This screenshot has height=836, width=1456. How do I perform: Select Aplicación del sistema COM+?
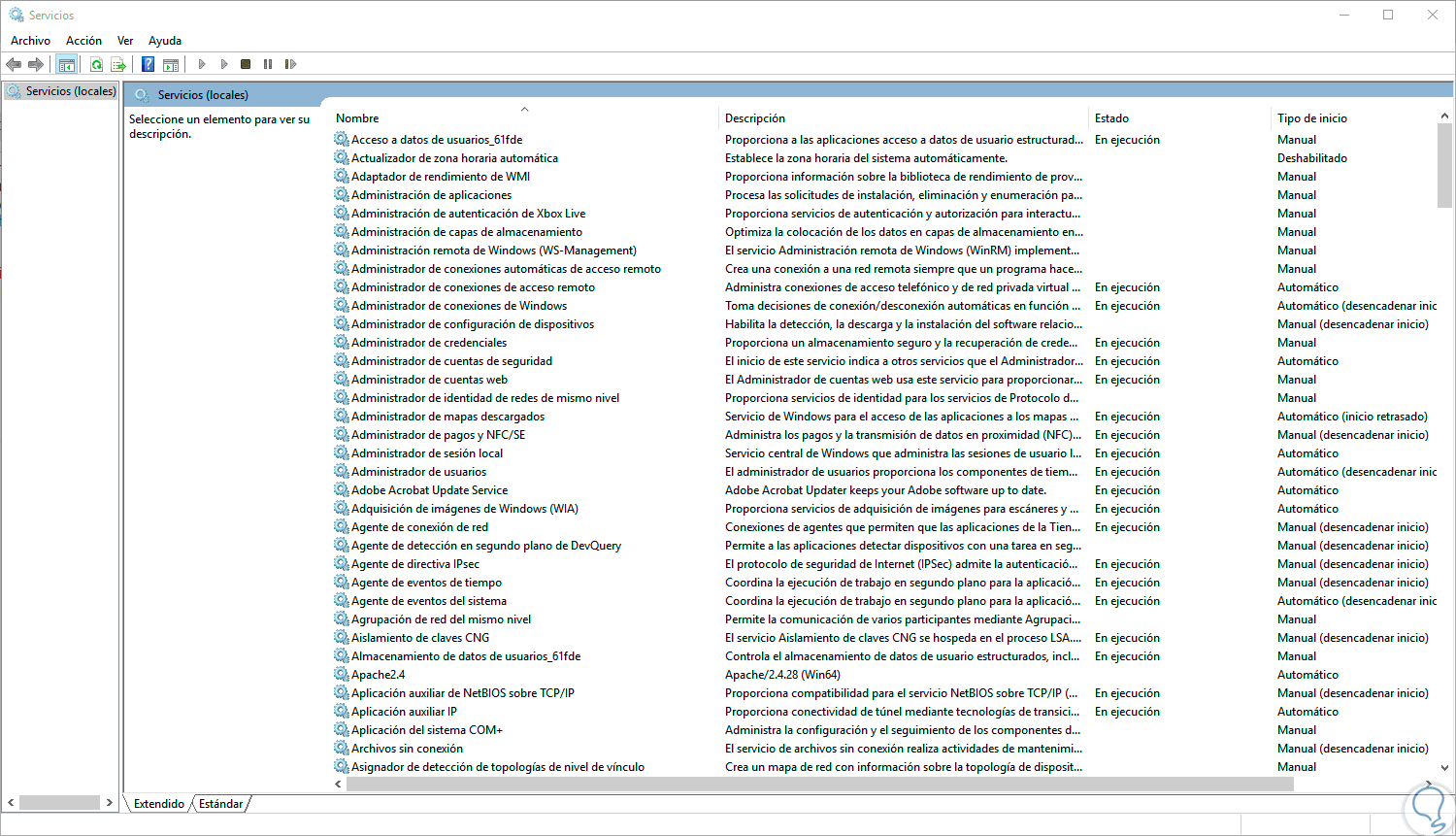pyautogui.click(x=427, y=729)
